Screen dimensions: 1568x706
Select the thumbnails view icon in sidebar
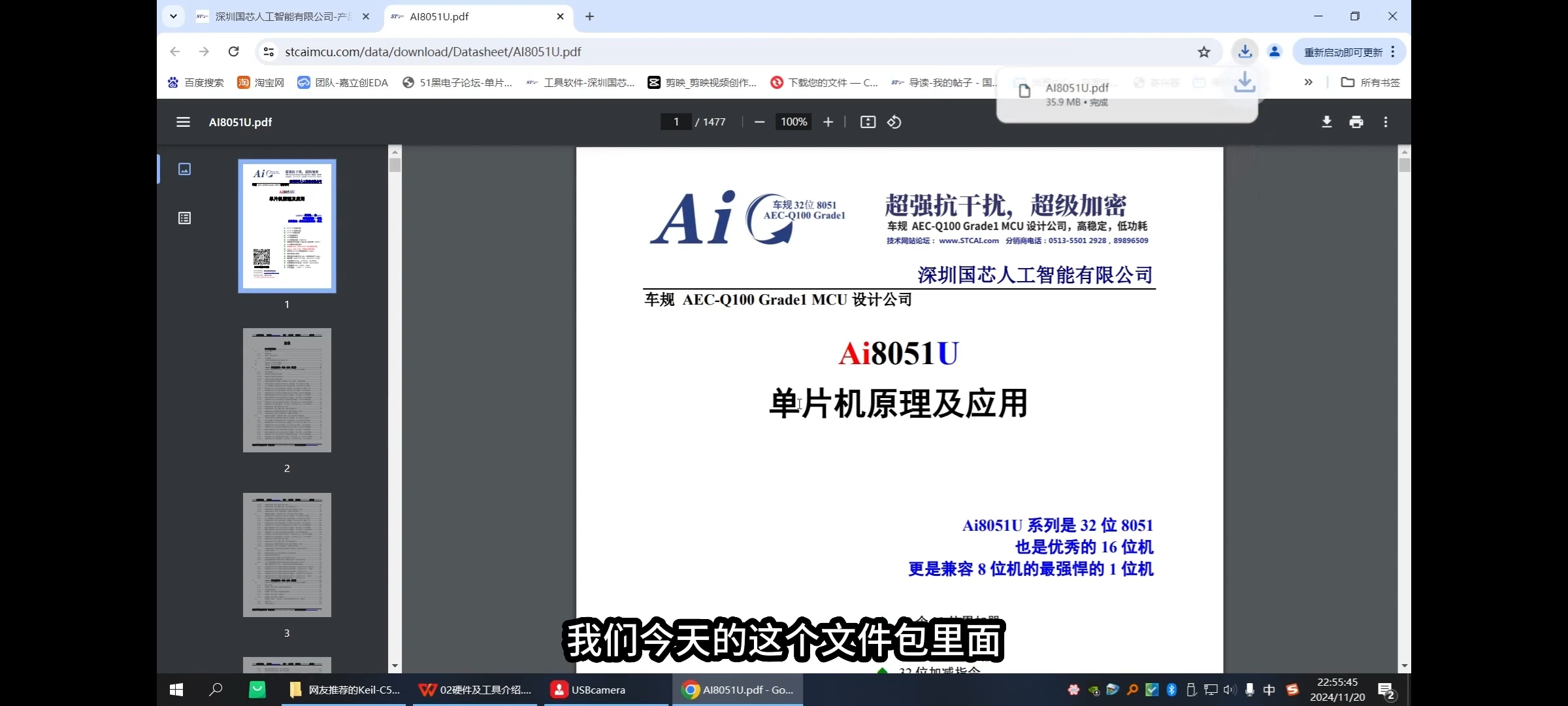click(184, 169)
